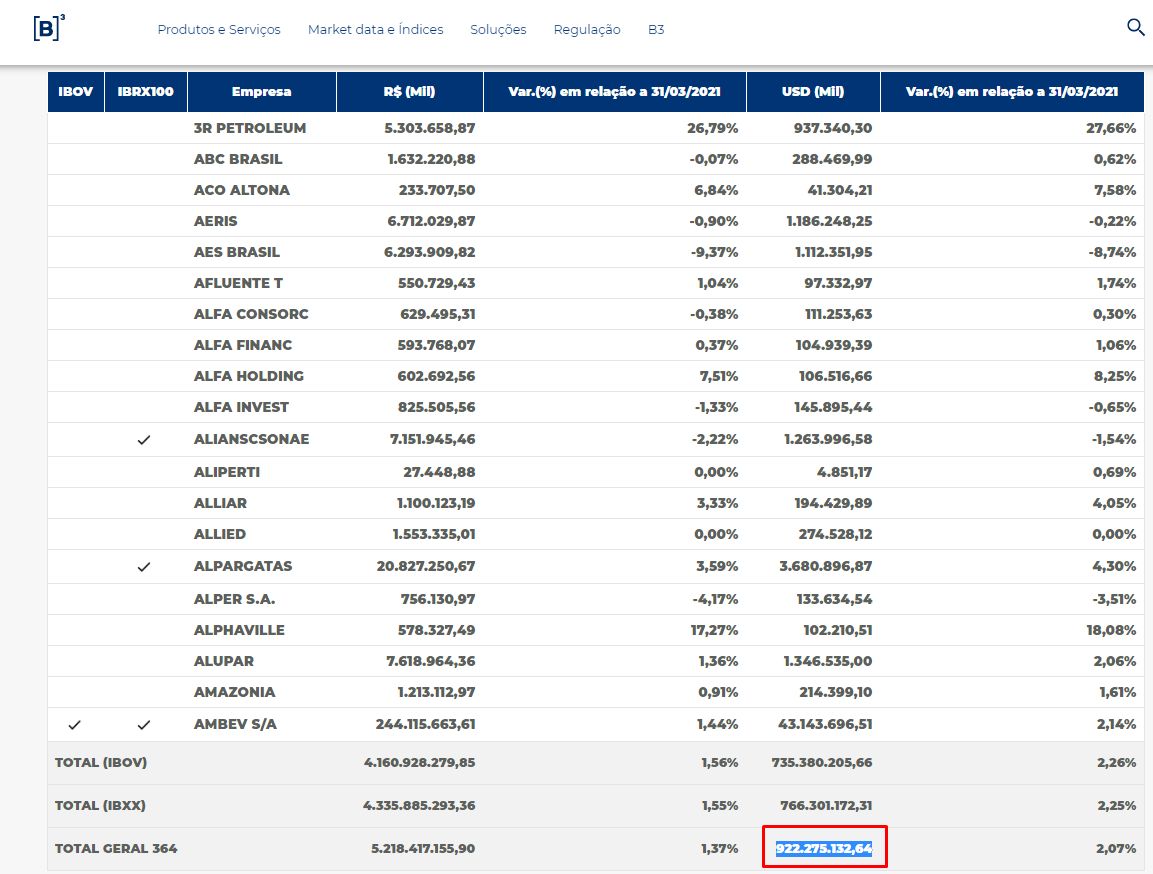Click the Var.(%) header after USD (Mil)
Viewport: 1153px width, 874px height.
click(x=1012, y=92)
